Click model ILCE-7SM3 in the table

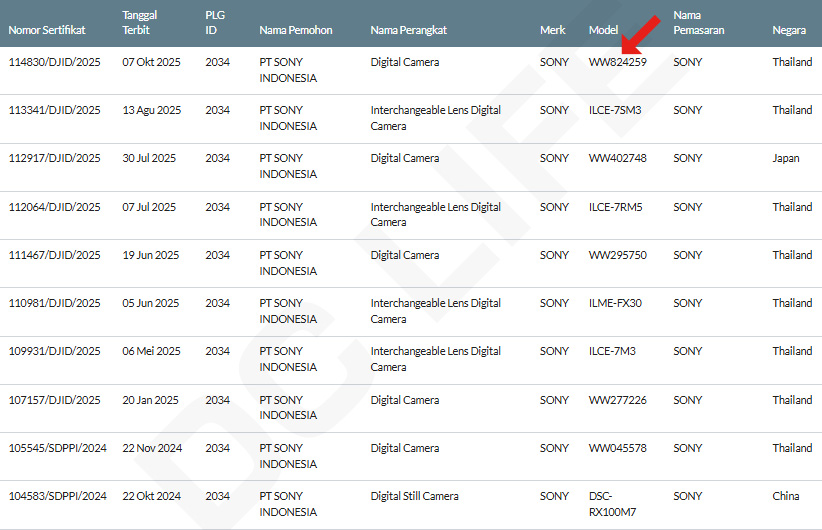click(x=615, y=110)
